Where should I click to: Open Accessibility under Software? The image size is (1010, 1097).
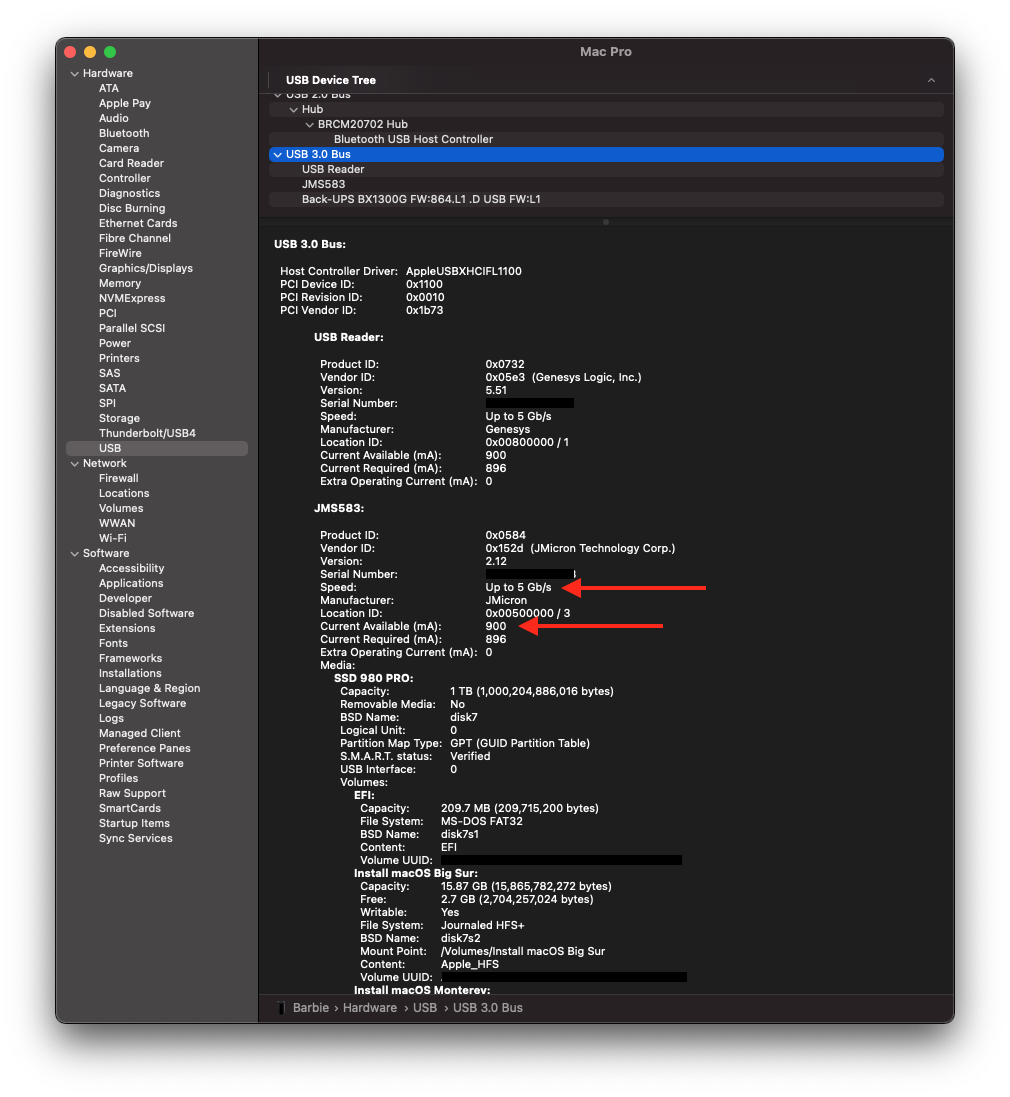tap(131, 569)
